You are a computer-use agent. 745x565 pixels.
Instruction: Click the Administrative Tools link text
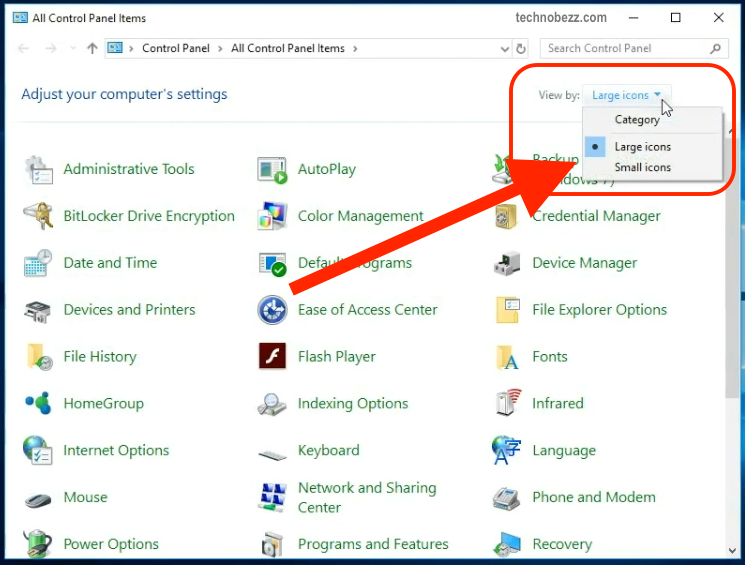(129, 169)
